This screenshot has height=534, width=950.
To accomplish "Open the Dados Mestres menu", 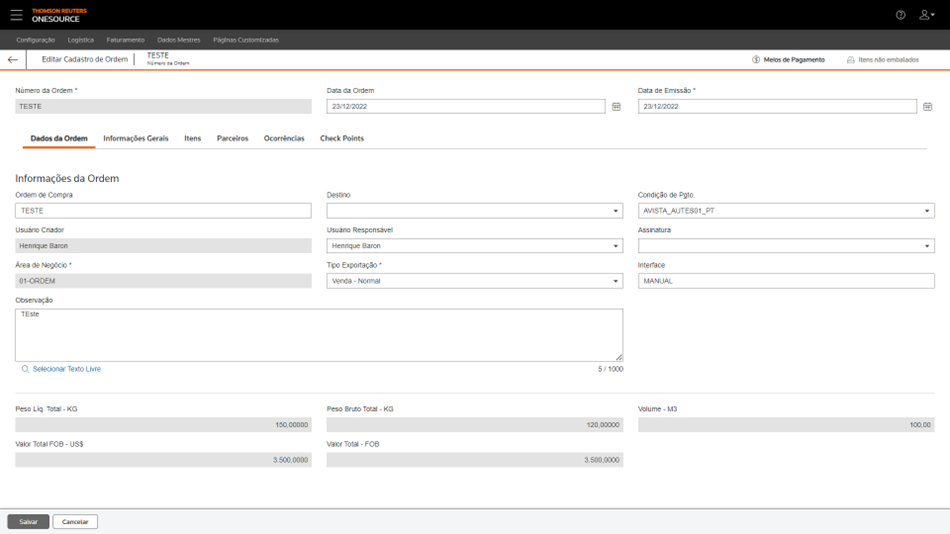I will [x=179, y=40].
